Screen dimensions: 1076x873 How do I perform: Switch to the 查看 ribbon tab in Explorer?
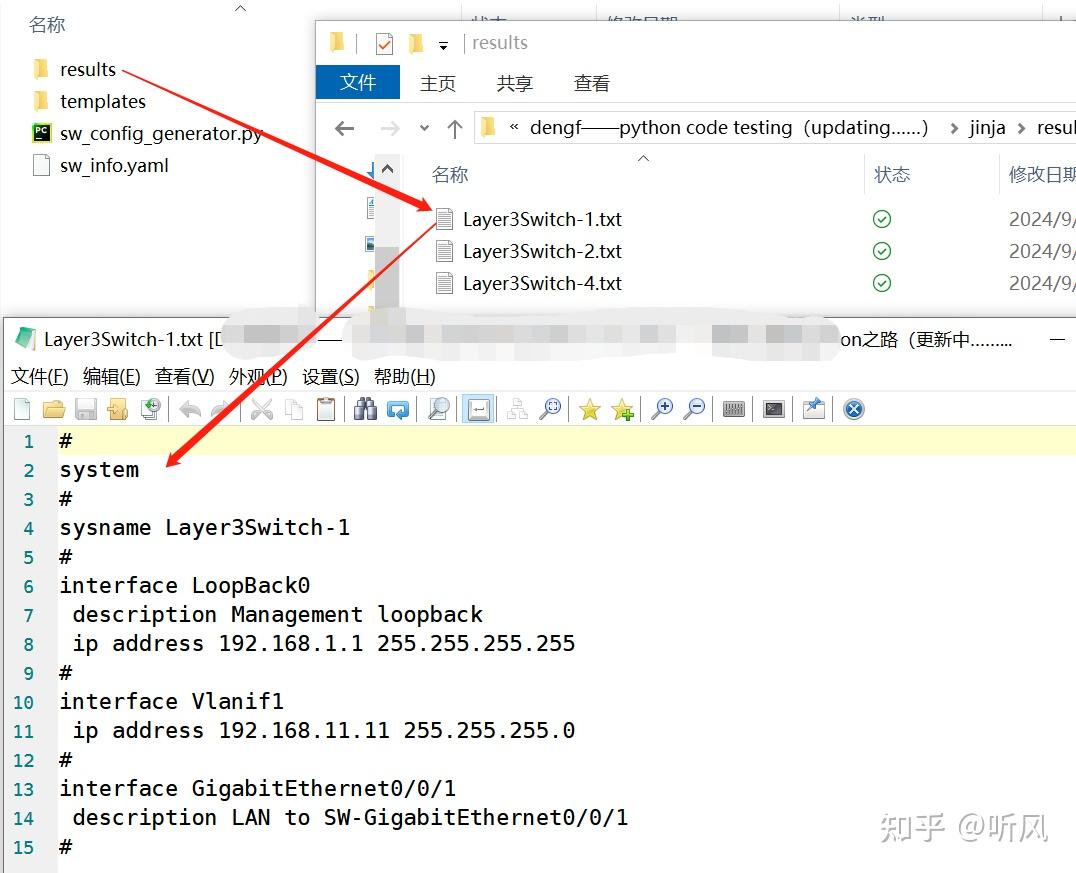(591, 83)
